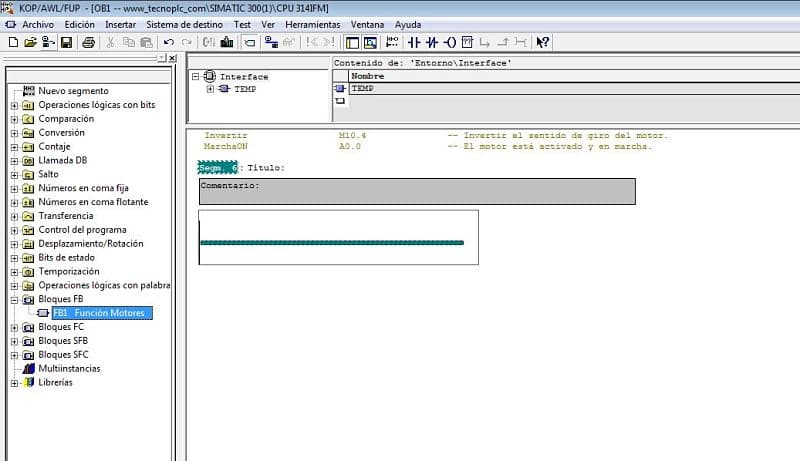Click the online/offline connection icon
800x461 pixels.
271,42
